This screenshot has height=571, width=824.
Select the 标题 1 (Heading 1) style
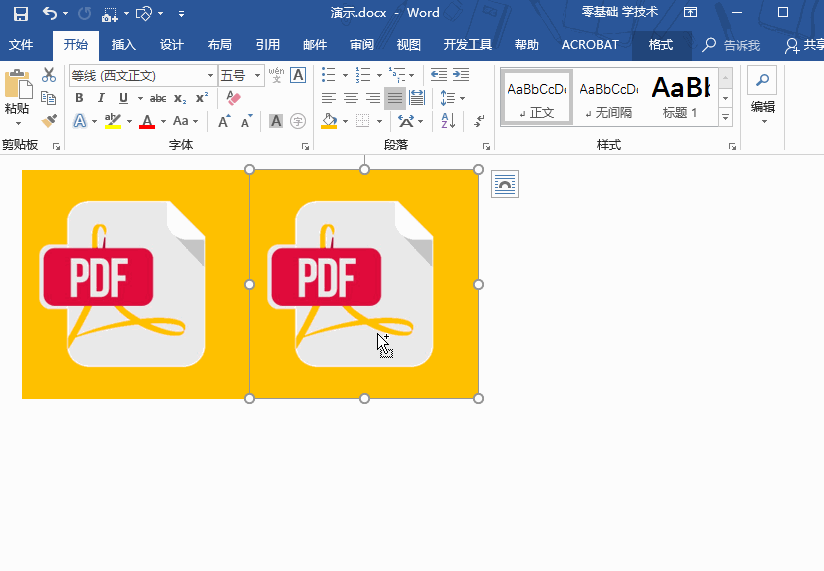681,98
